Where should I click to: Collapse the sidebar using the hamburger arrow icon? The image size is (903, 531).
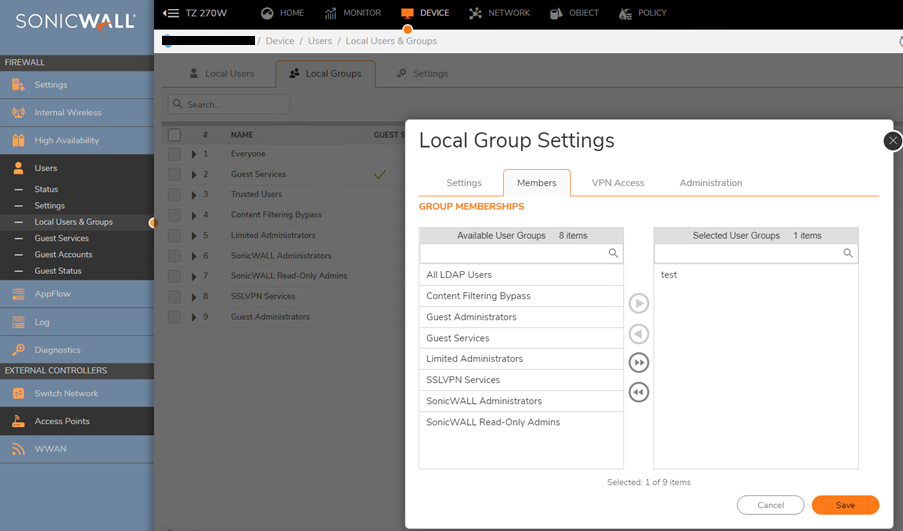pos(171,13)
